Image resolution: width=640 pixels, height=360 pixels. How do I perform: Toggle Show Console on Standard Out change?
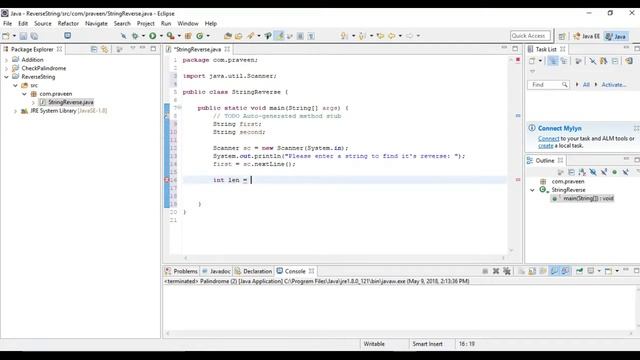[554, 271]
